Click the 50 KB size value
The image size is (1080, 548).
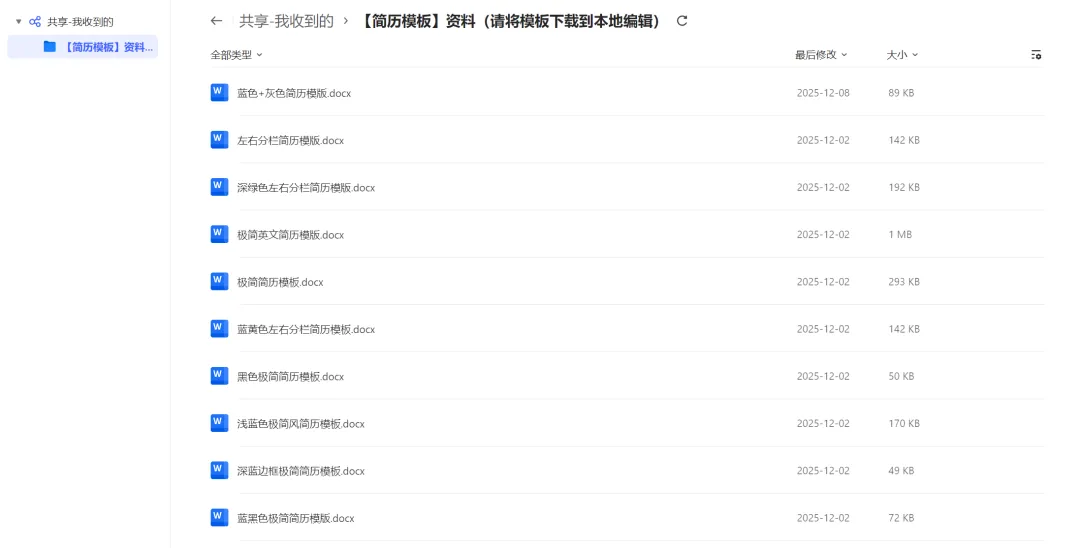901,377
